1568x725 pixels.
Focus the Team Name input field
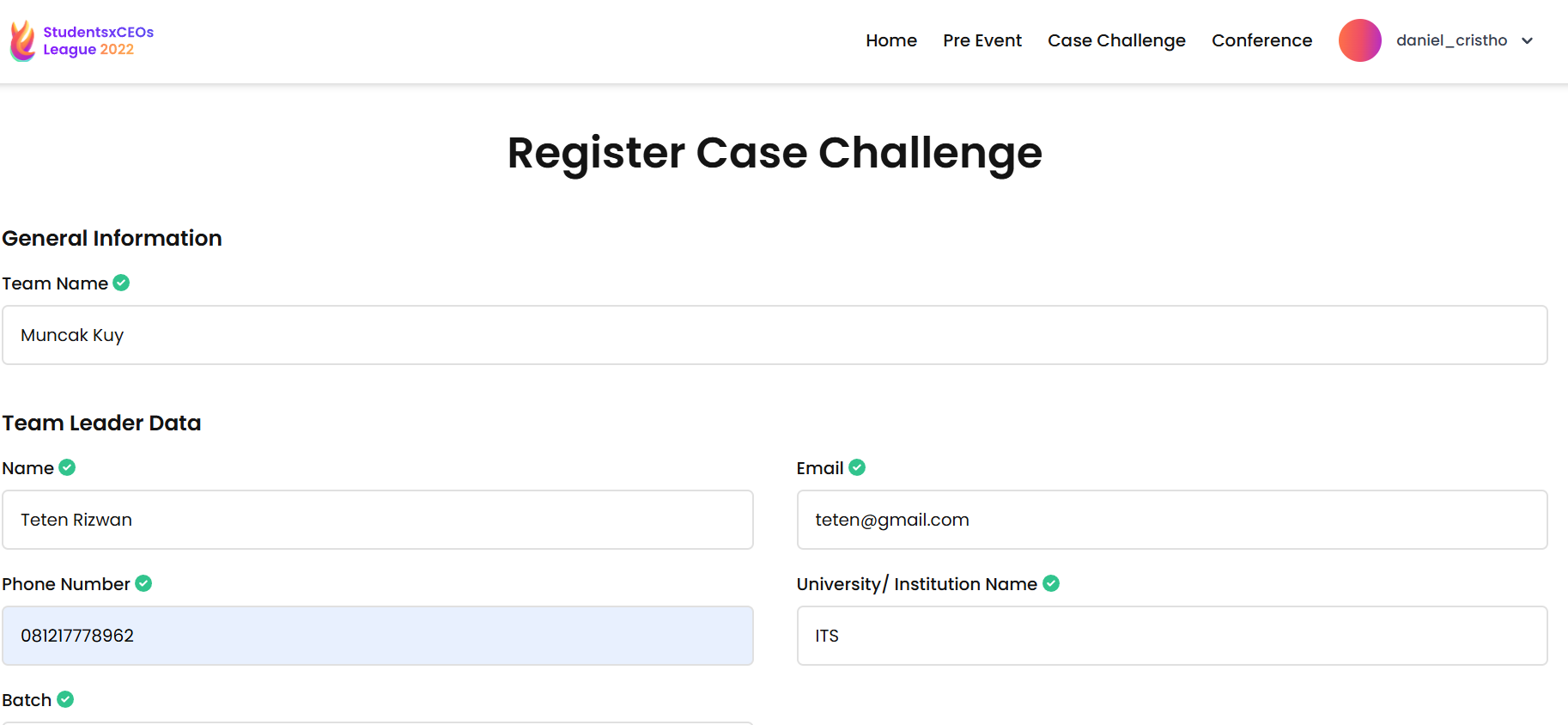(x=775, y=335)
